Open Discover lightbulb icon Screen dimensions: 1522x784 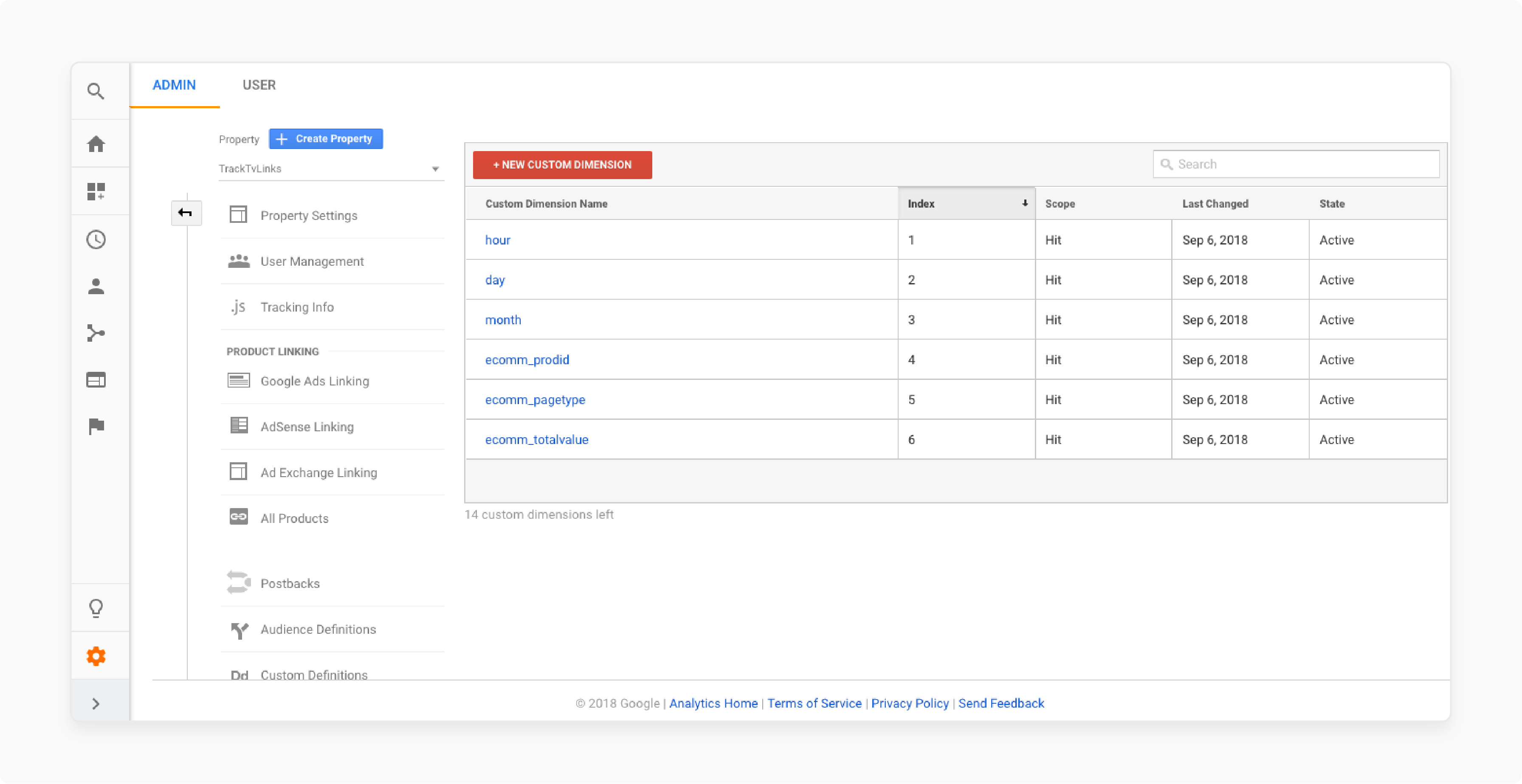96,608
